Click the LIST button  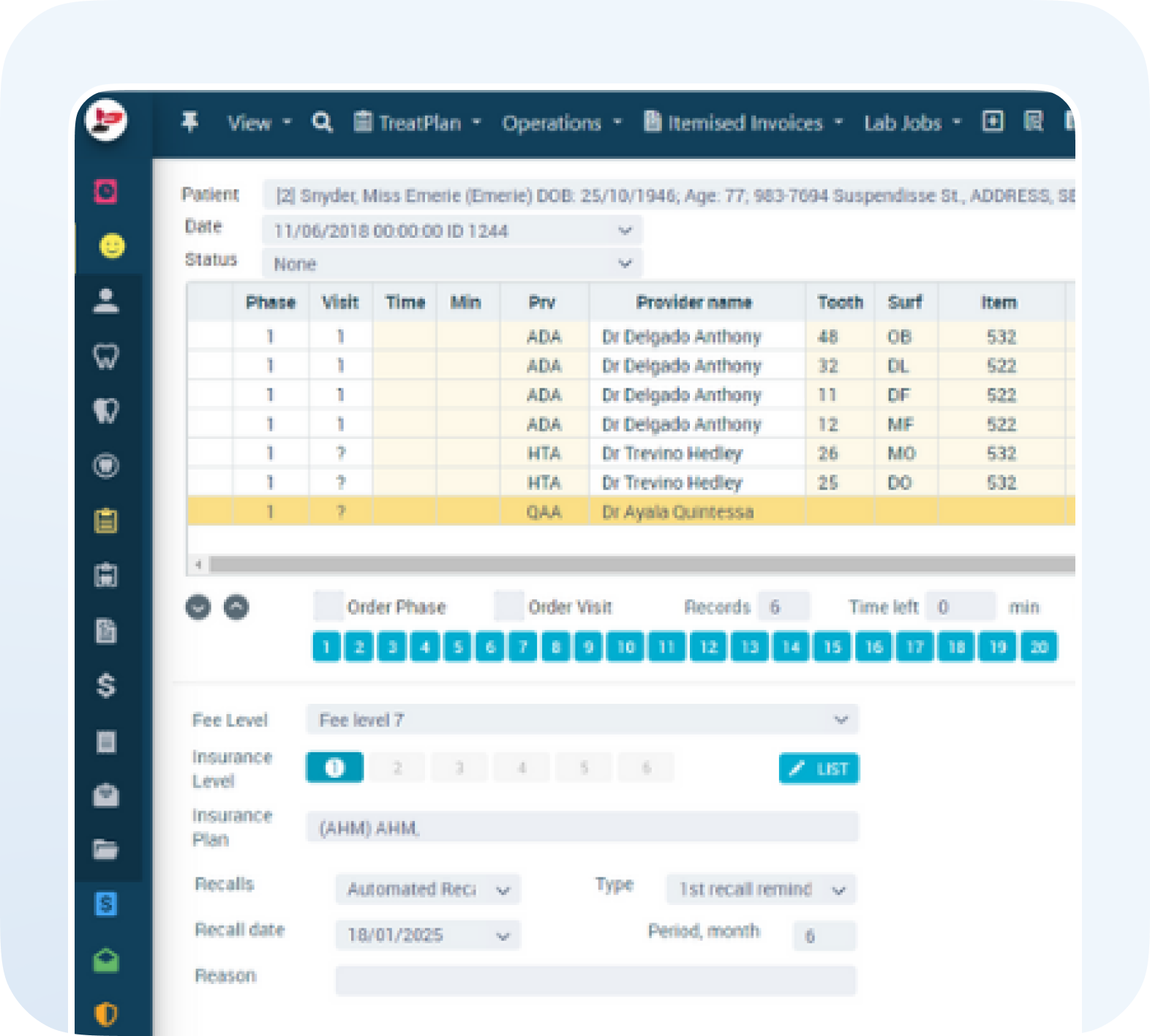(819, 769)
